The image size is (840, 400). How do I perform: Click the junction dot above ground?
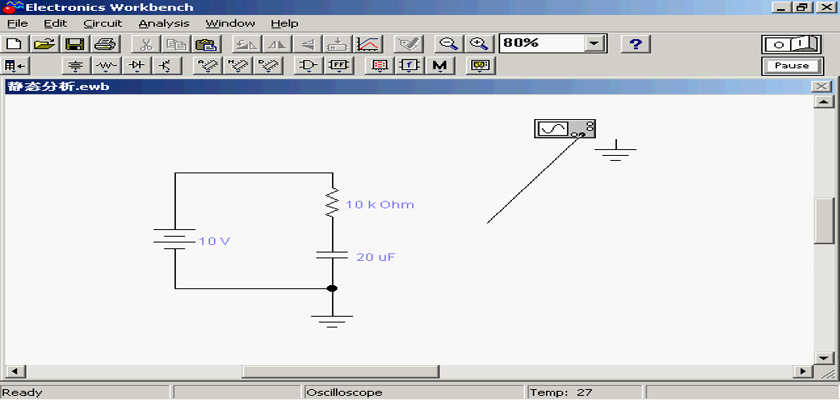coord(332,288)
